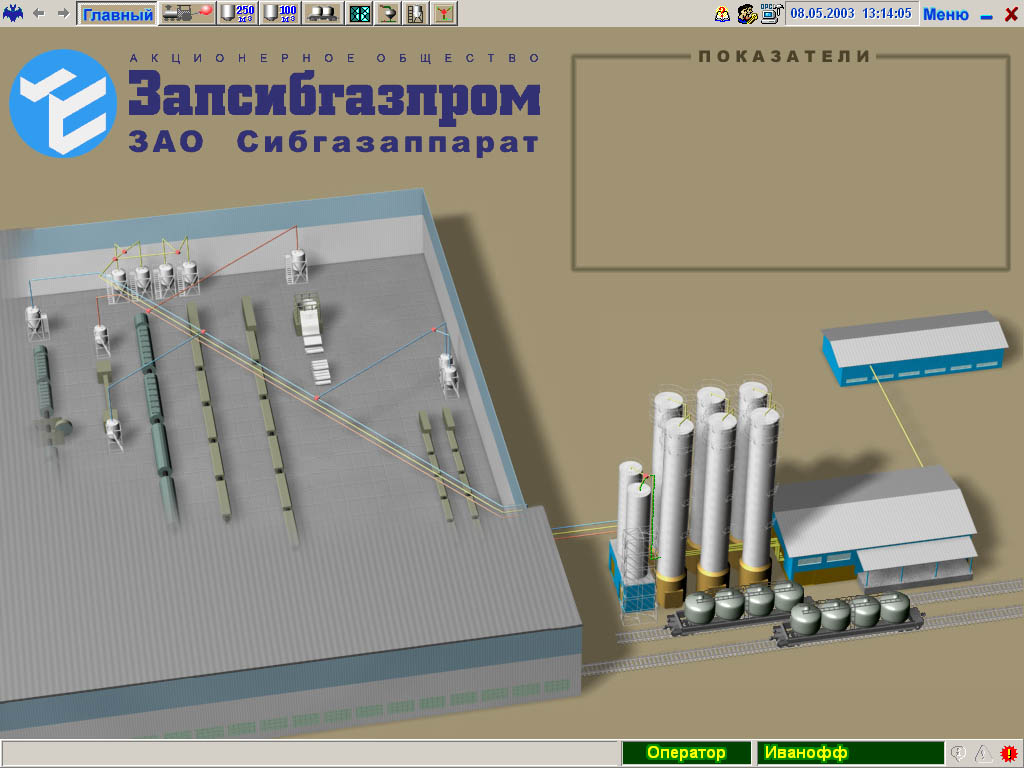Open the 250 m3 silo screen

[x=237, y=13]
